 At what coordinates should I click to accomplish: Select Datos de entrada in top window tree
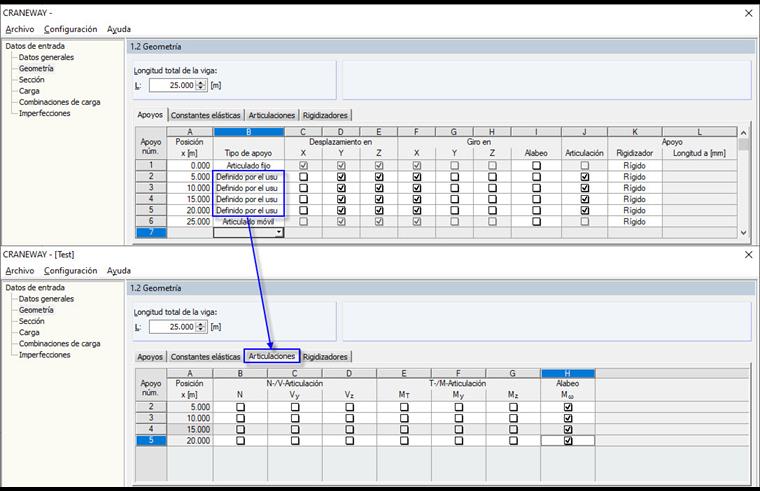35,46
